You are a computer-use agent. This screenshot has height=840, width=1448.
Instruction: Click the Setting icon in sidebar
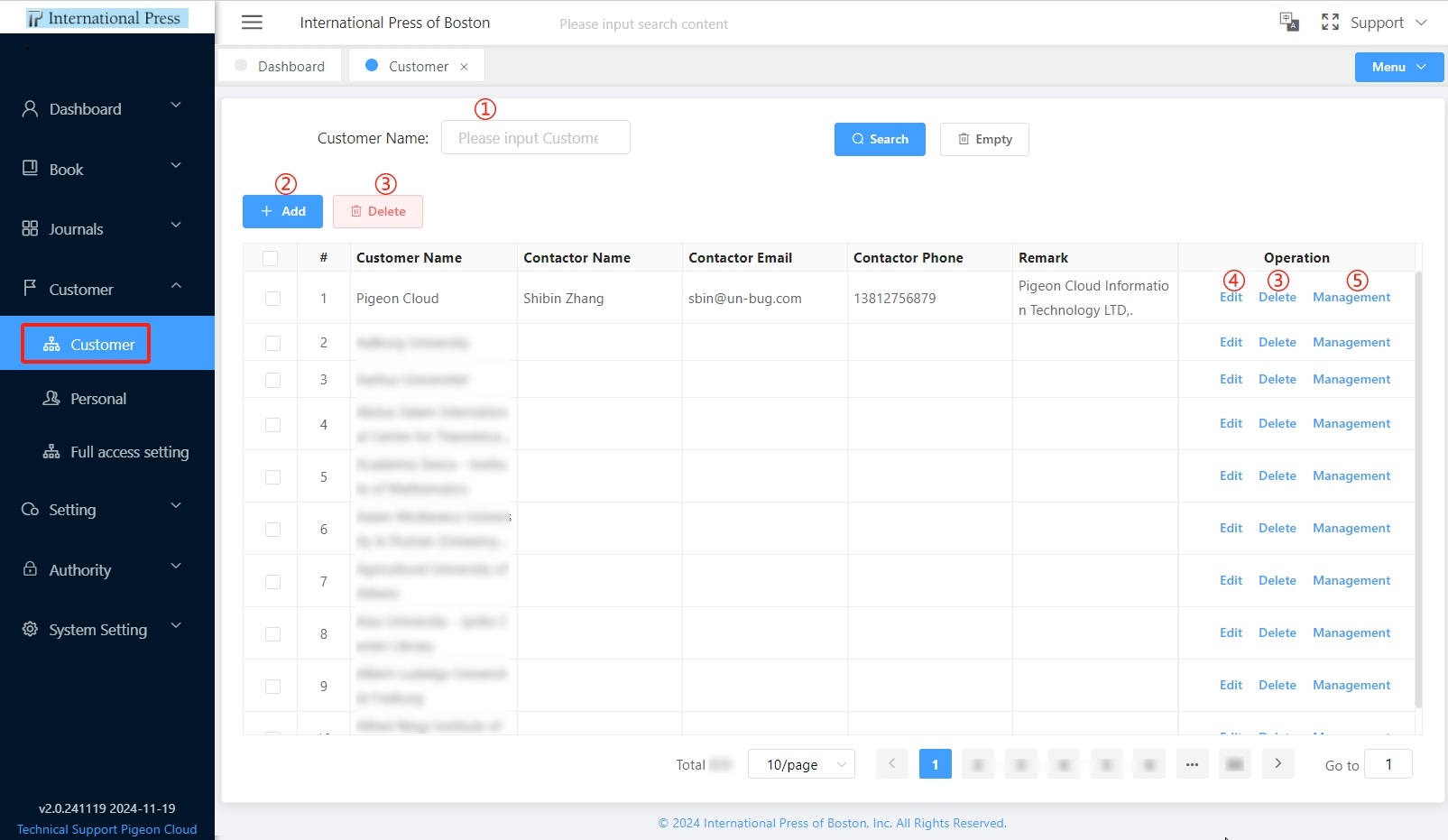[30, 509]
